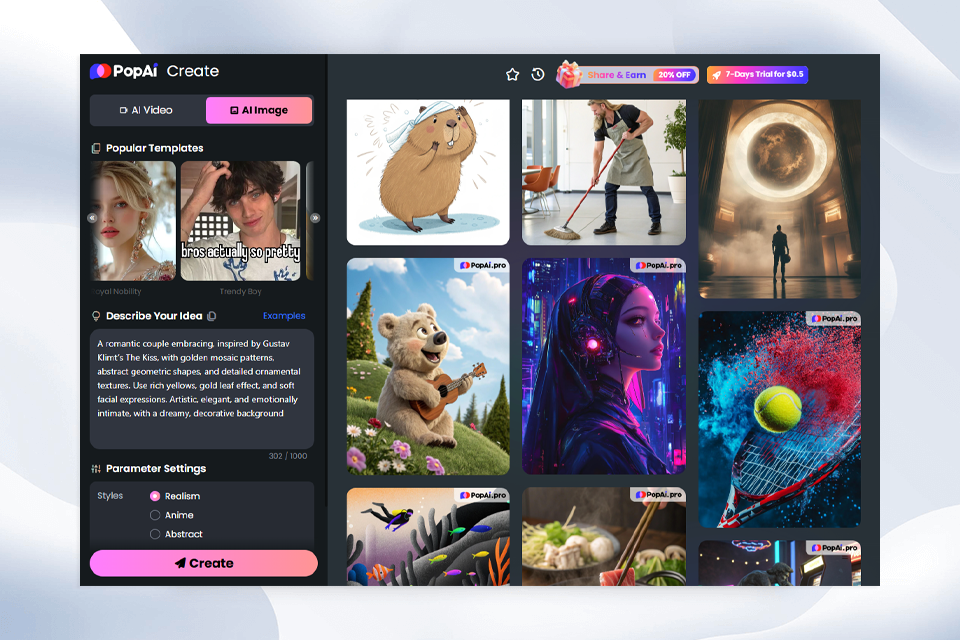Click the Create button
This screenshot has height=640, width=960.
204,563
